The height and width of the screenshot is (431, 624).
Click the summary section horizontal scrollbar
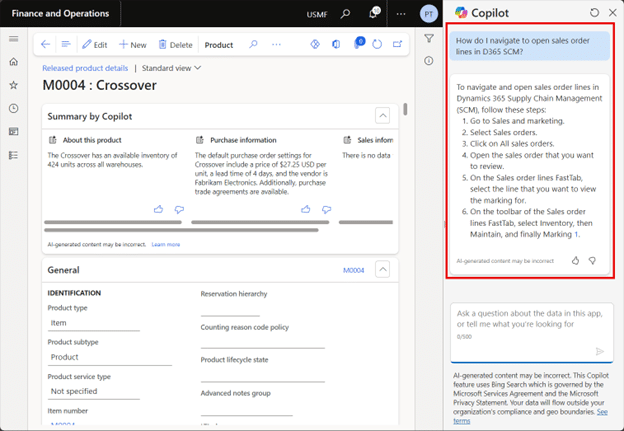pyautogui.click(x=181, y=230)
